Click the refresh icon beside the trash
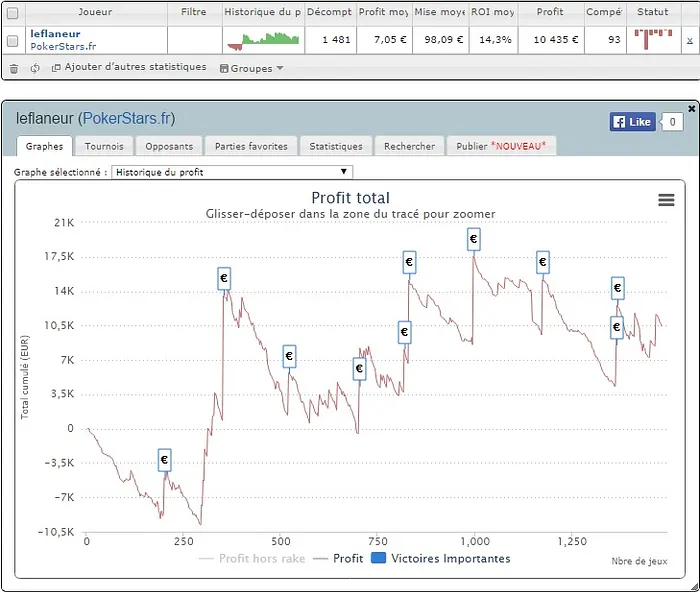This screenshot has width=700, height=592. pos(35,68)
